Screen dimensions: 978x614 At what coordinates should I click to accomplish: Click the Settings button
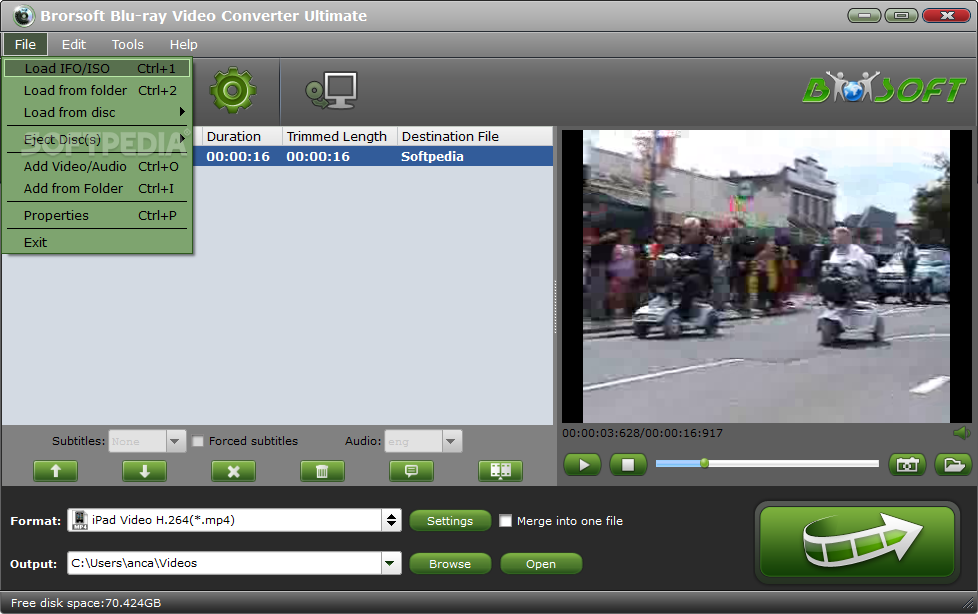pos(450,520)
